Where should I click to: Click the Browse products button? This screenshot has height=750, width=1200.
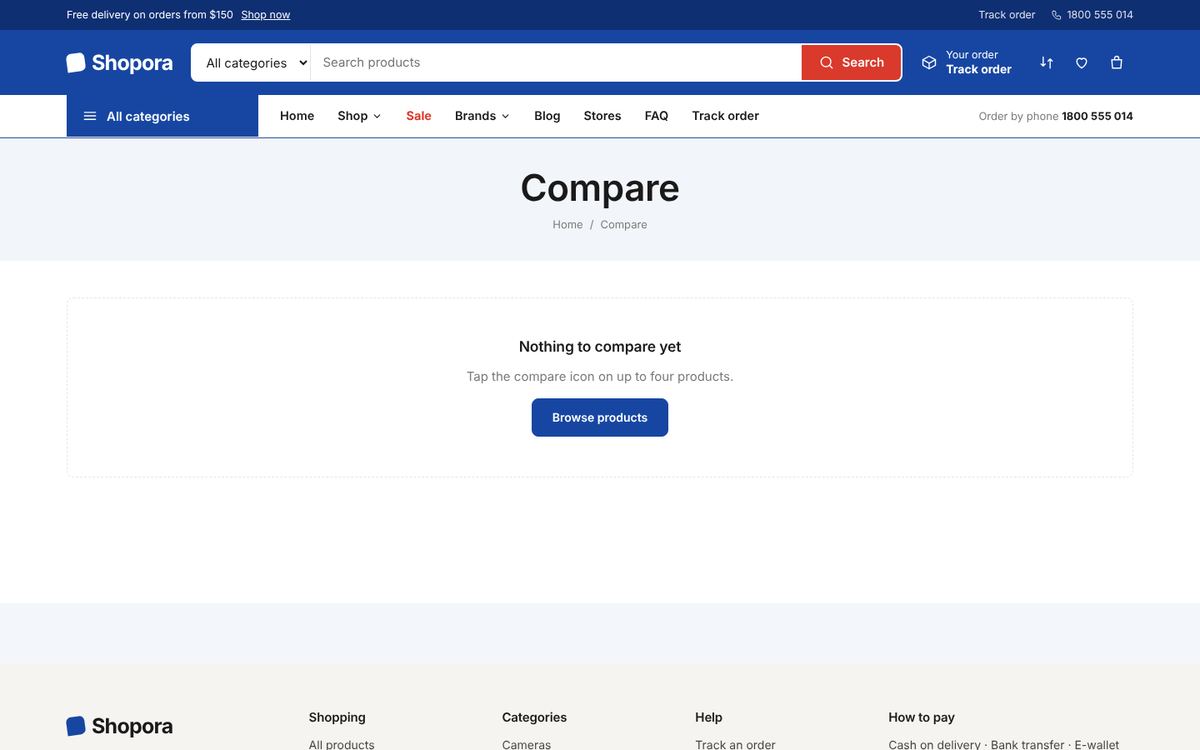click(x=600, y=417)
